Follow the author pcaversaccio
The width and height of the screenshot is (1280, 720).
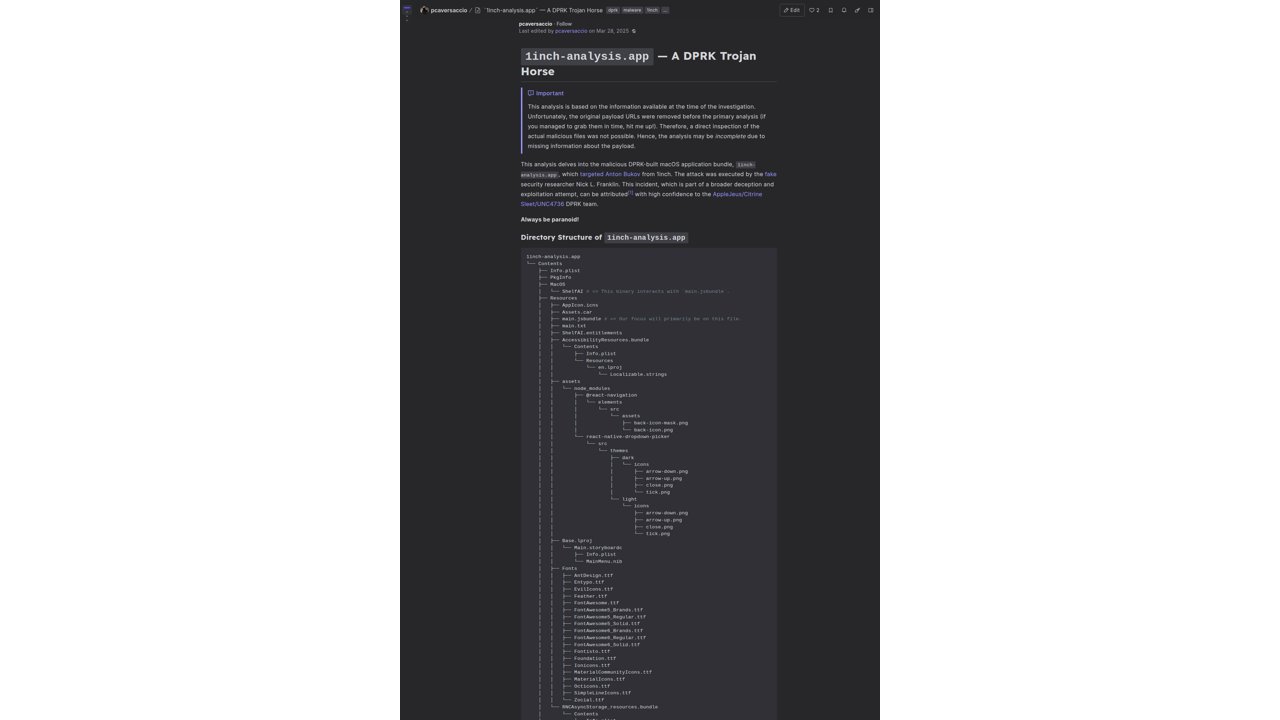pyautogui.click(x=564, y=24)
